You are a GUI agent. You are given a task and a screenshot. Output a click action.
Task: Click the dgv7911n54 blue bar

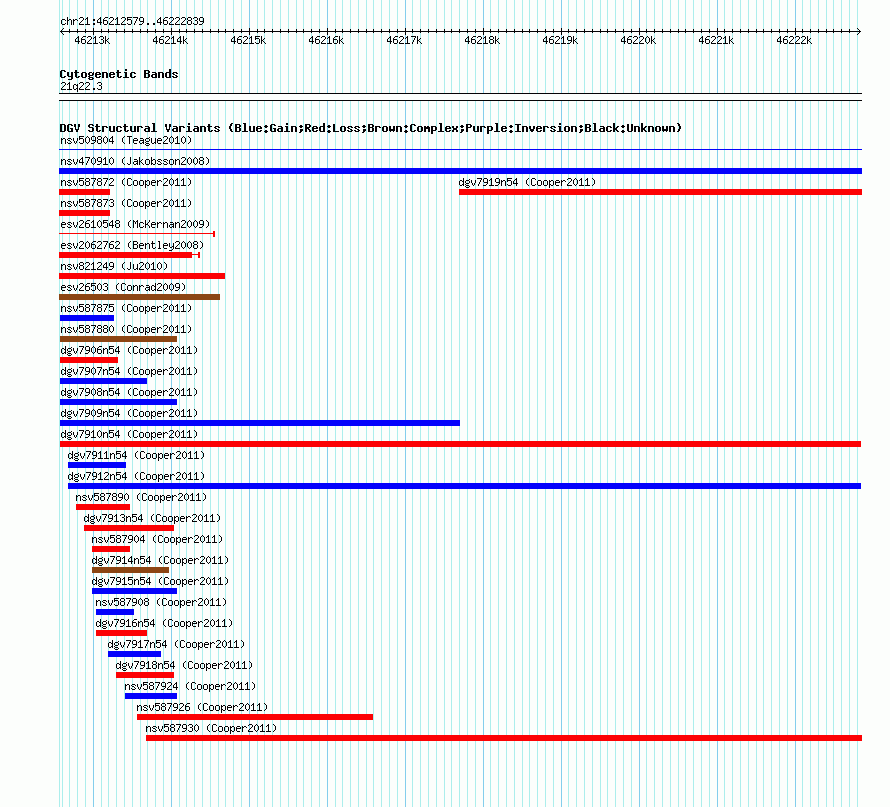coord(97,465)
